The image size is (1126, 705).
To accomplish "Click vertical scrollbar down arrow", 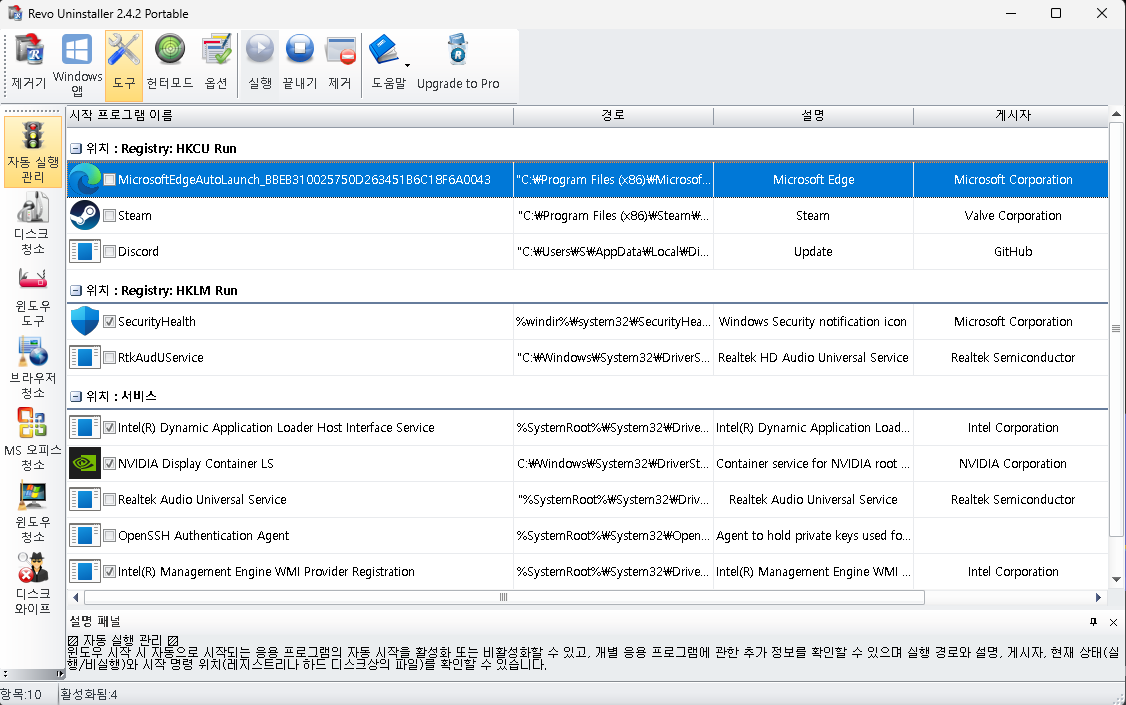I will pos(1116,579).
